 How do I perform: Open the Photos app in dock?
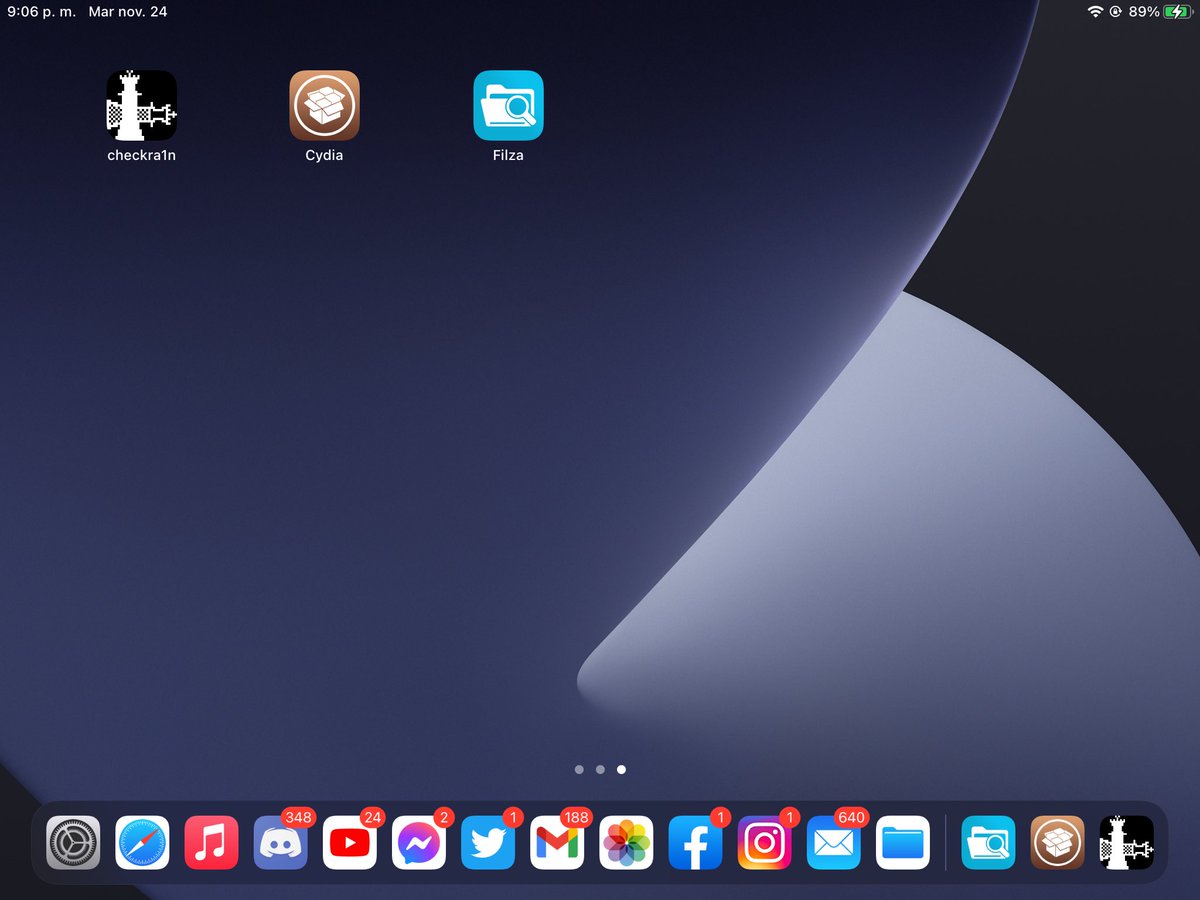pyautogui.click(x=626, y=843)
